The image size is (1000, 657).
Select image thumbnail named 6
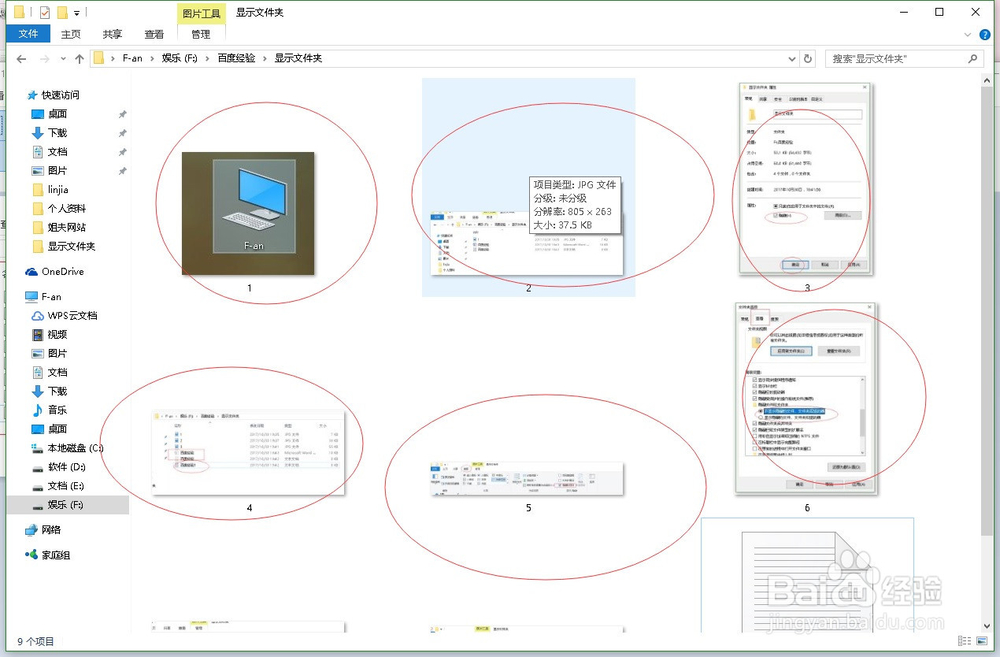(x=805, y=399)
